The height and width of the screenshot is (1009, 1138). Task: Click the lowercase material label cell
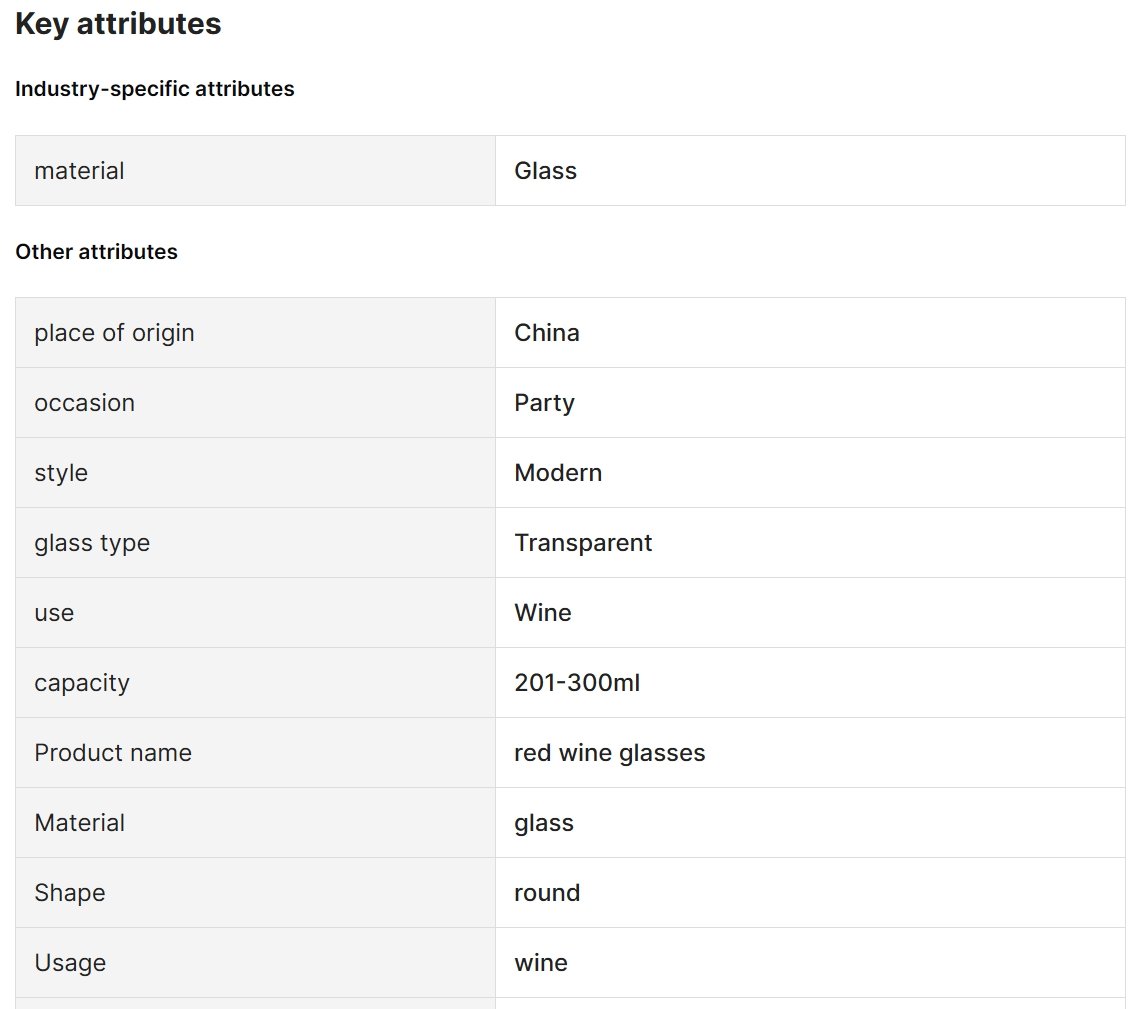point(255,171)
